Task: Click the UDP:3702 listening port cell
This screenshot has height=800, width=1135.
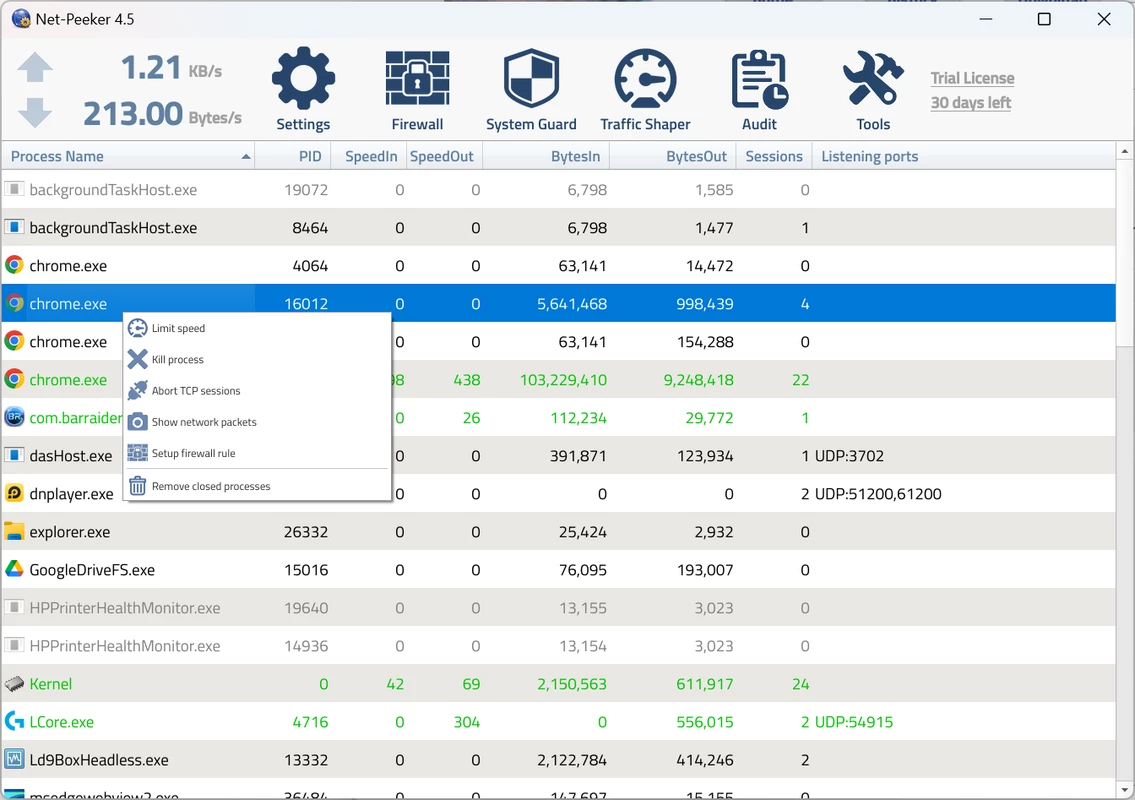Action: point(849,456)
